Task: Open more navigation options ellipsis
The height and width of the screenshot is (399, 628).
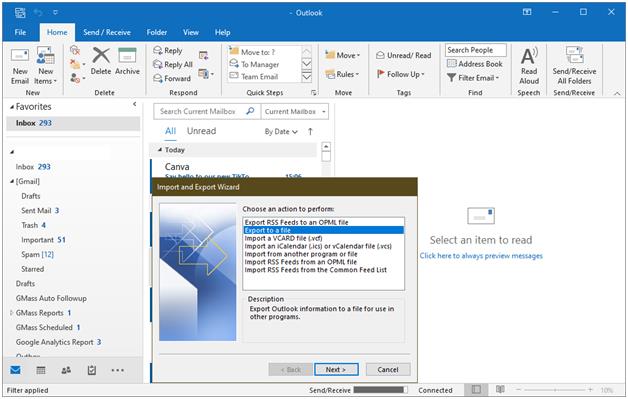Action: point(117,370)
